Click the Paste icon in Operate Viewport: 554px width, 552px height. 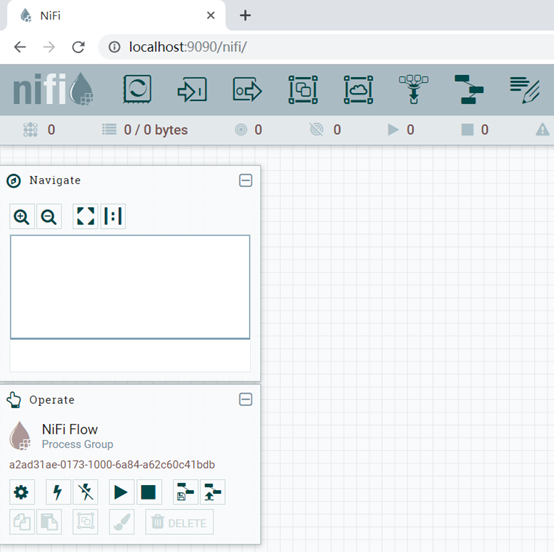[49, 522]
